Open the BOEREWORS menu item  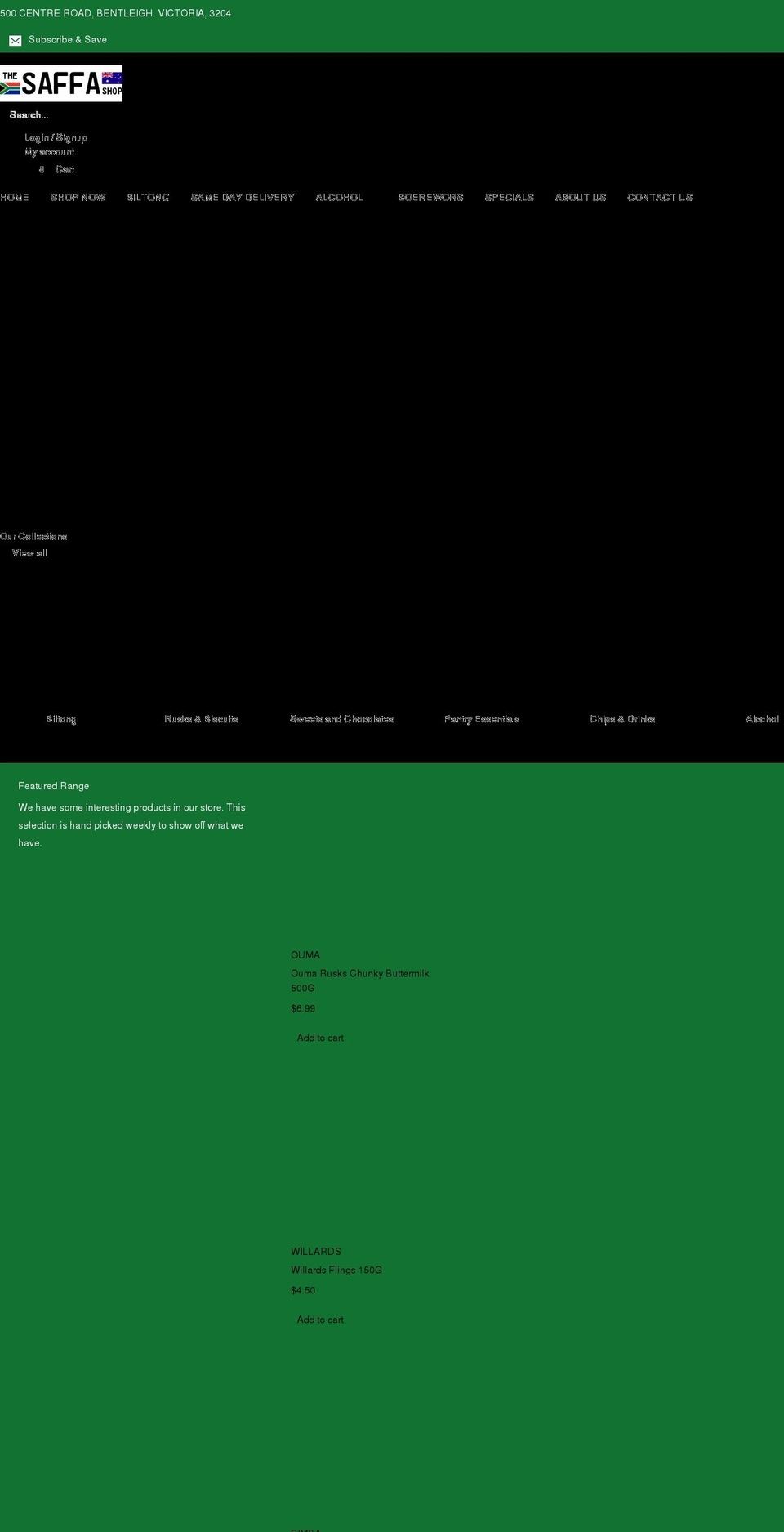(x=430, y=198)
